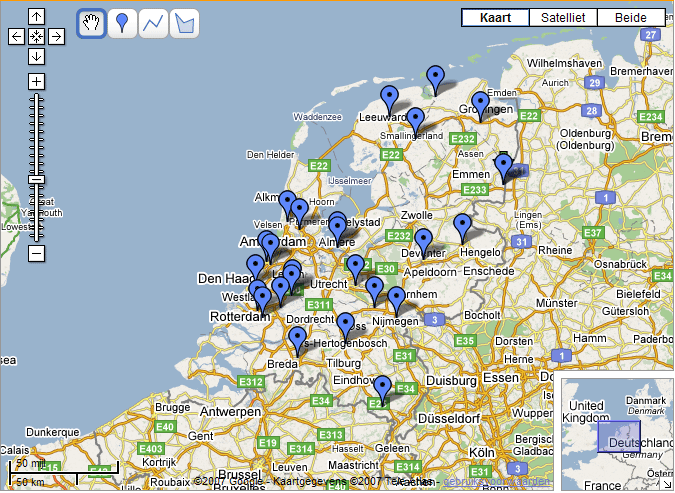Viewport: 675px width, 493px height.
Task: Pan the map left with the left arrow
Action: pos(16,37)
